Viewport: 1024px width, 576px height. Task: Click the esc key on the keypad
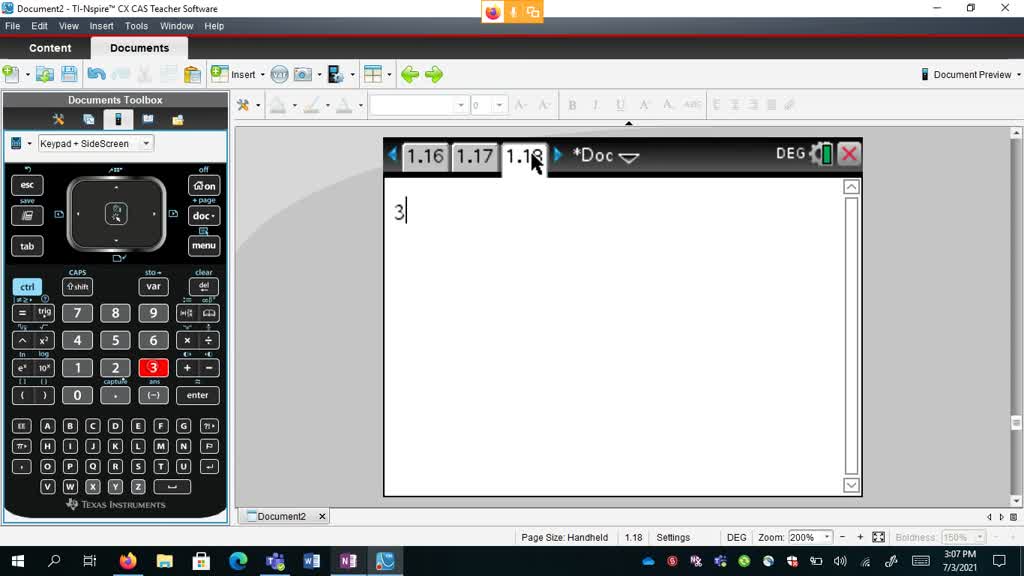coord(27,185)
